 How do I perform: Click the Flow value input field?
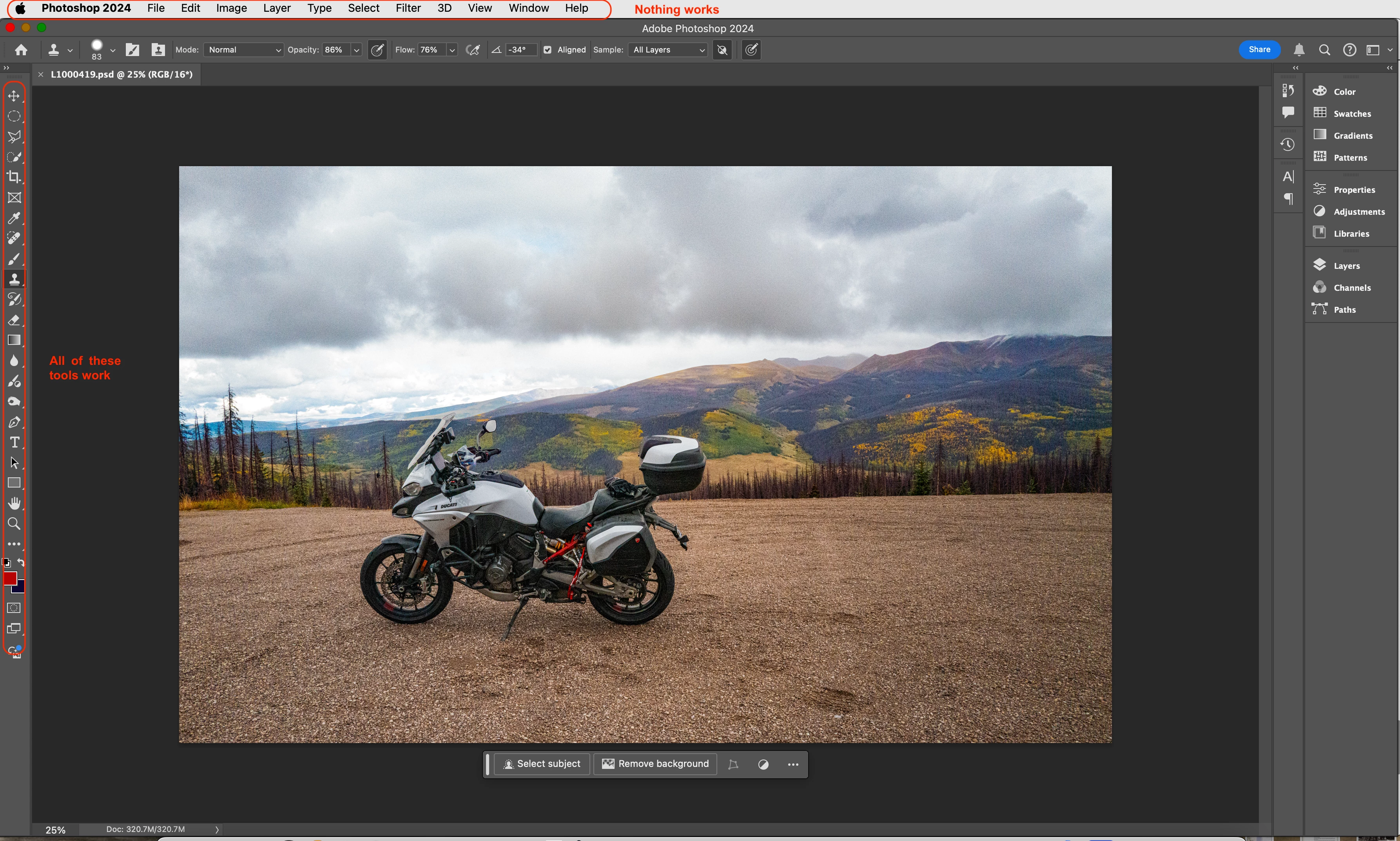pos(430,50)
